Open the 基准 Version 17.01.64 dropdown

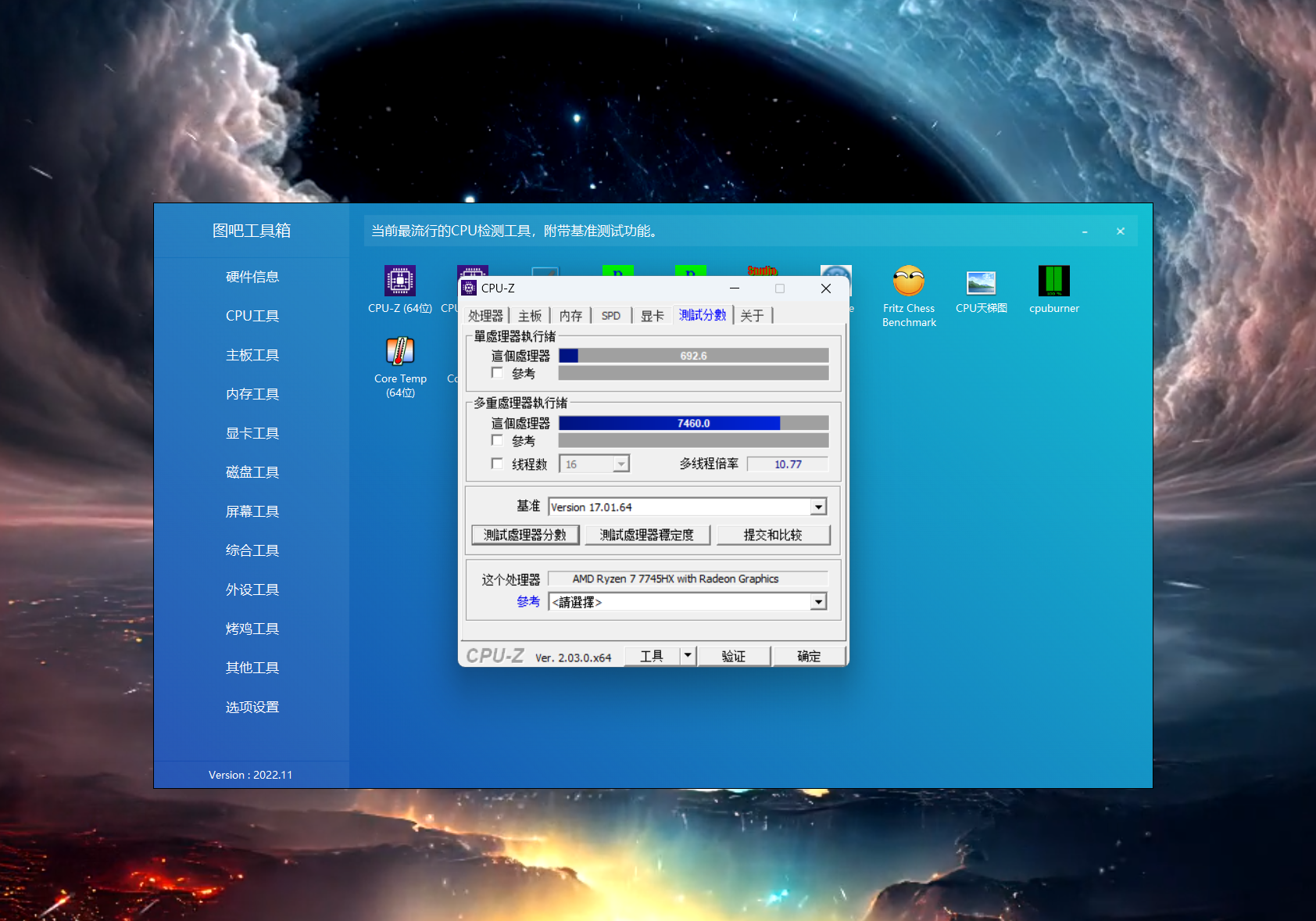pos(818,507)
